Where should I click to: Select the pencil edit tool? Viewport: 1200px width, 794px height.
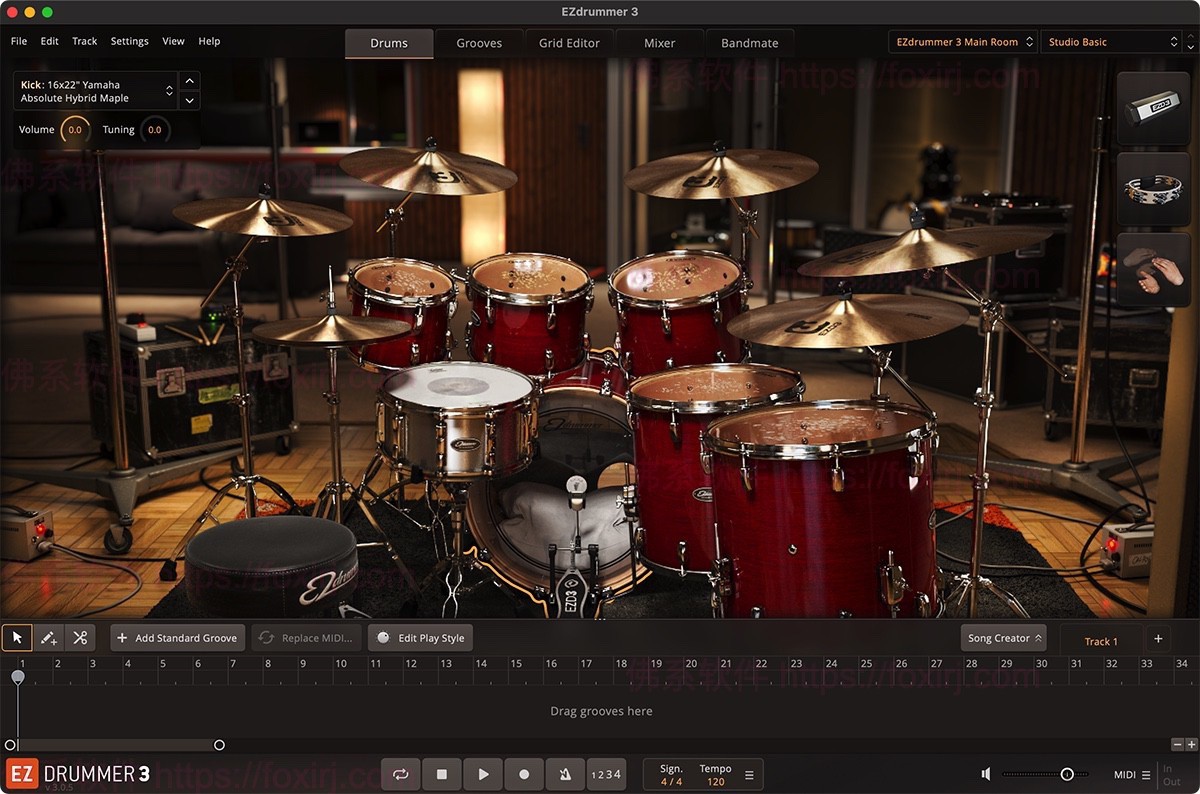coord(48,637)
